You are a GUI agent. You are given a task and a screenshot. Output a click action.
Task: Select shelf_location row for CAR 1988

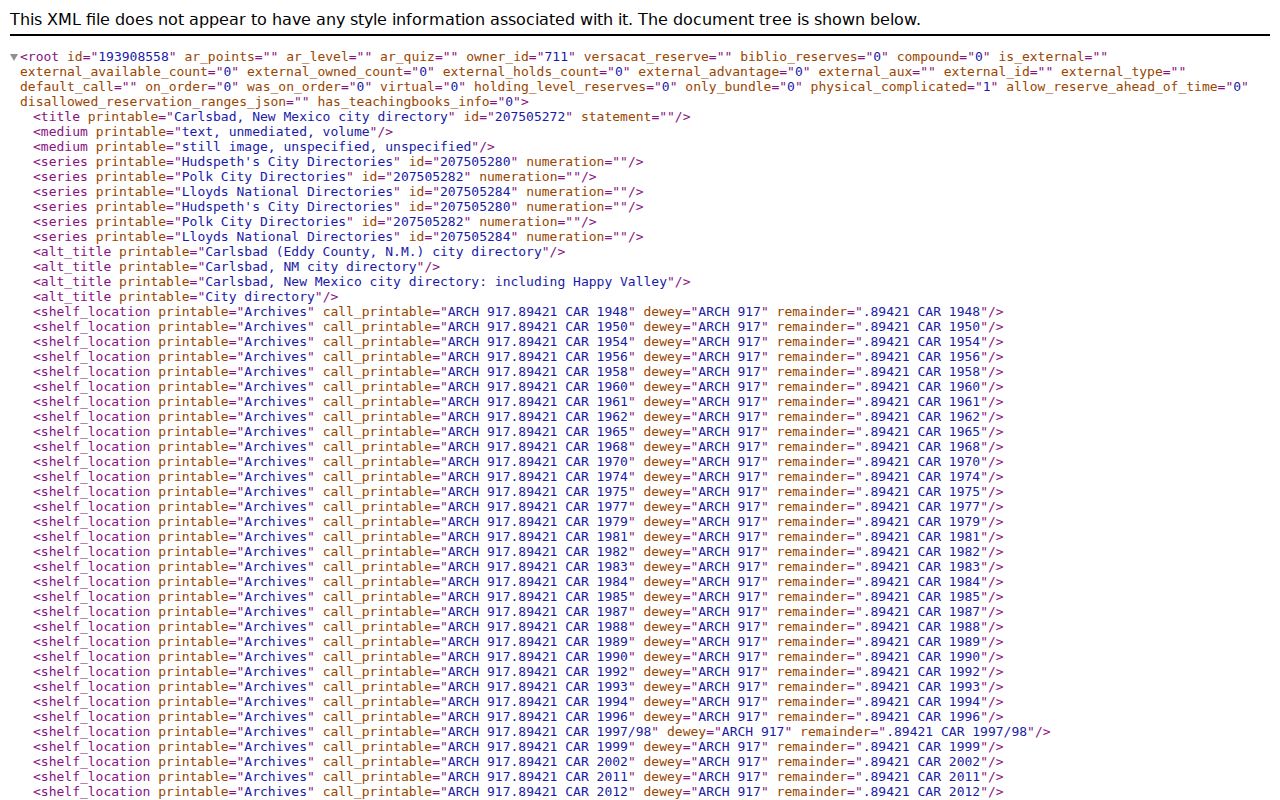pos(518,627)
